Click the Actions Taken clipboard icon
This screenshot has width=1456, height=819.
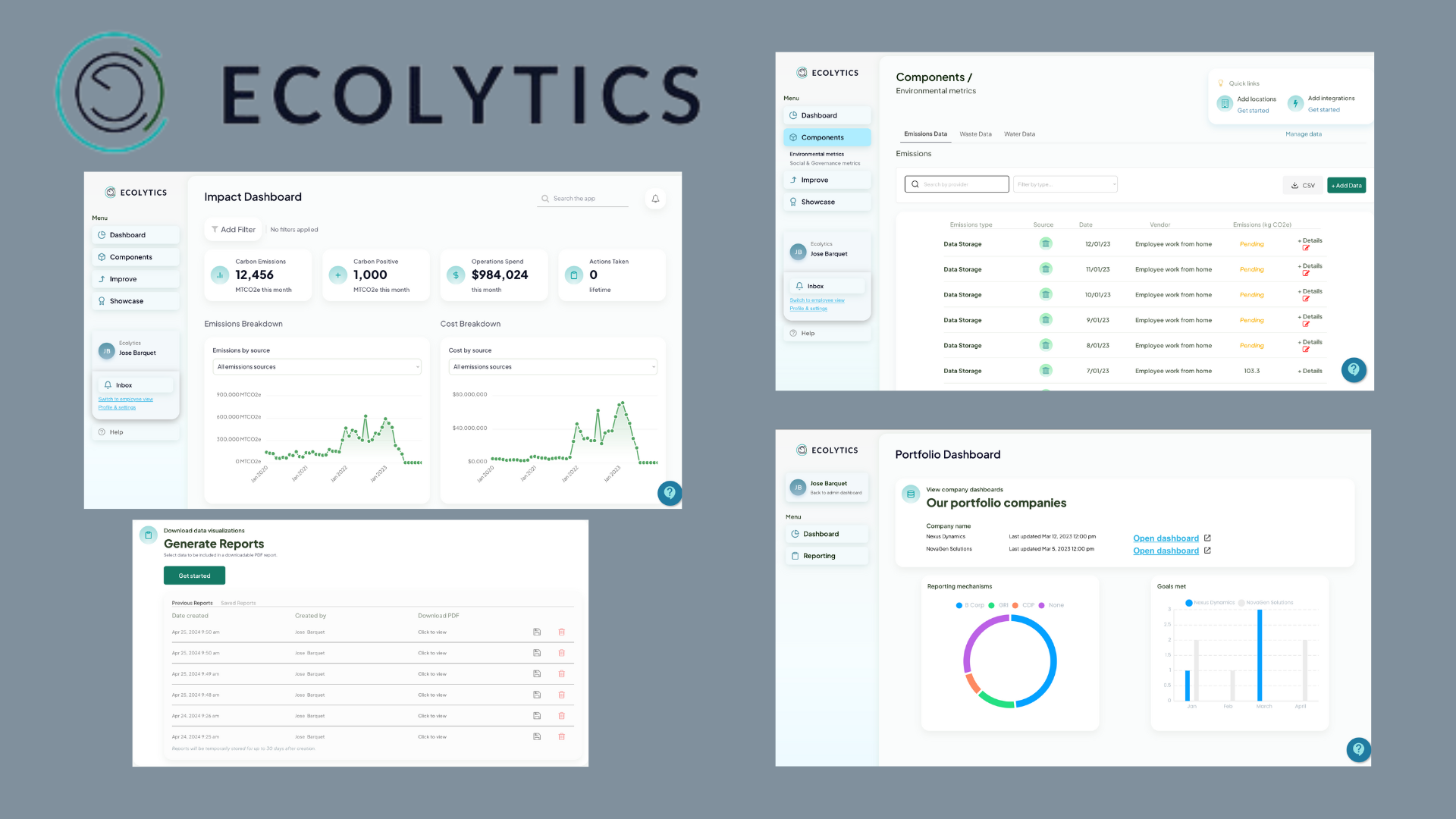click(574, 275)
